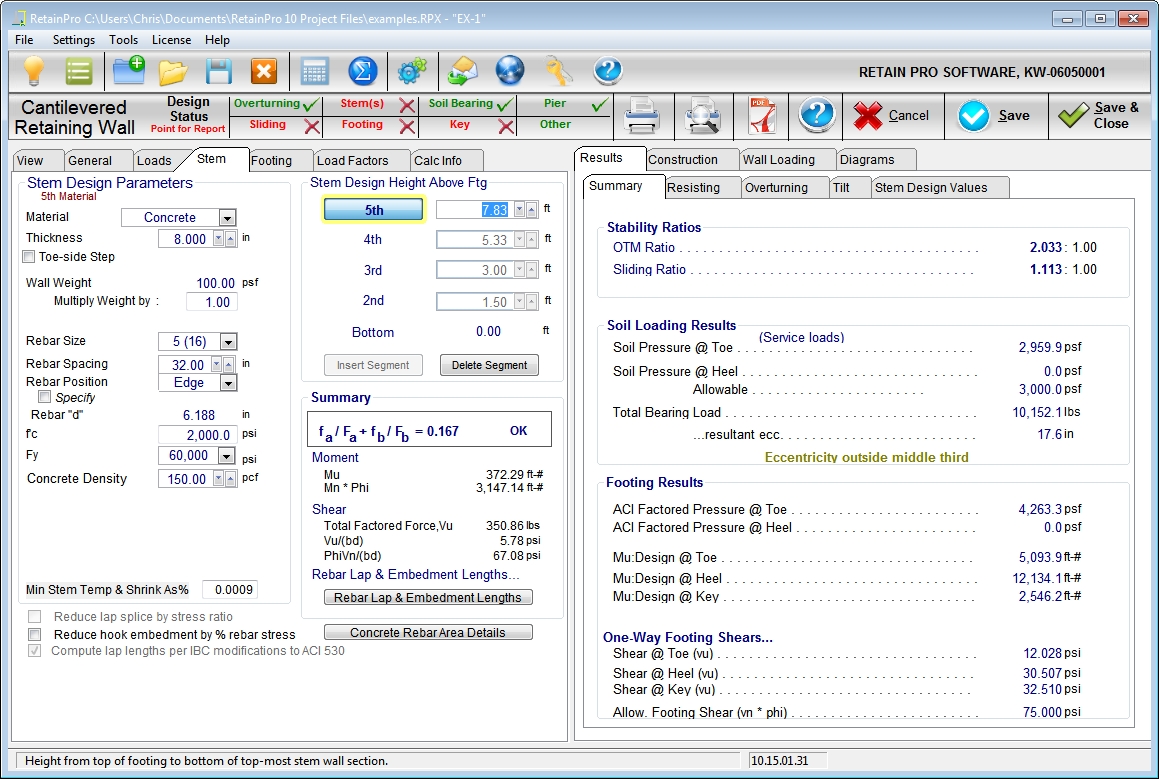Open the Concrete Density dropdown arrow

click(218, 479)
